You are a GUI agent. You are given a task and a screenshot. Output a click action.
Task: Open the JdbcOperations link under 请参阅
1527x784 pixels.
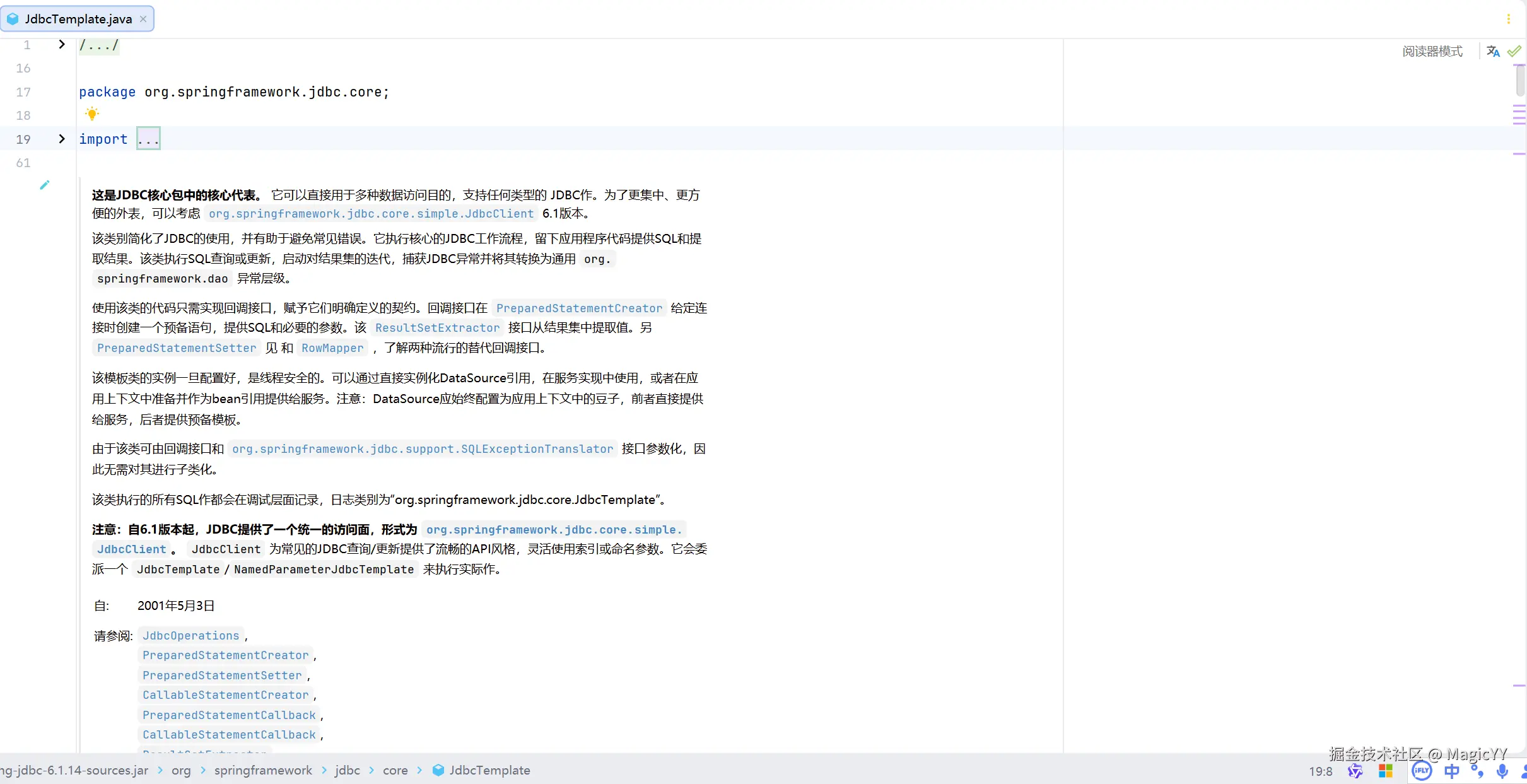pyautogui.click(x=190, y=635)
